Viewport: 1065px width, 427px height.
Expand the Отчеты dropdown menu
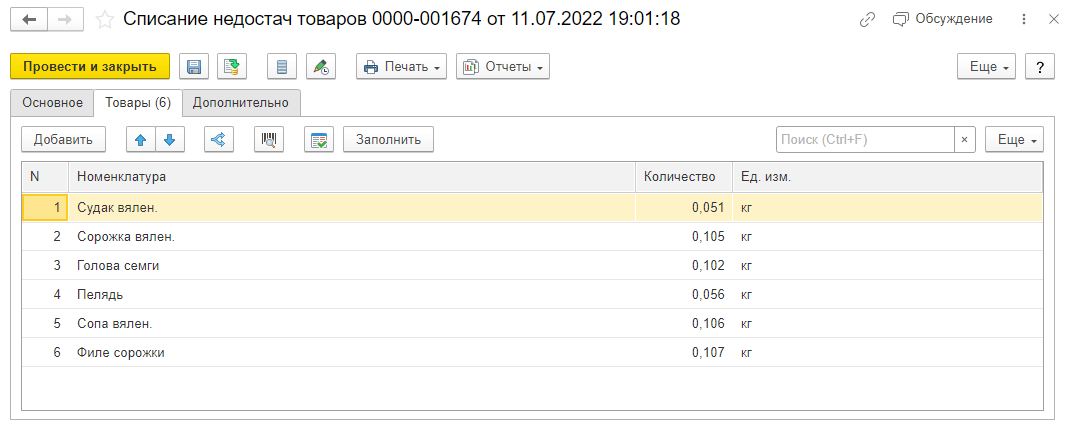point(502,67)
